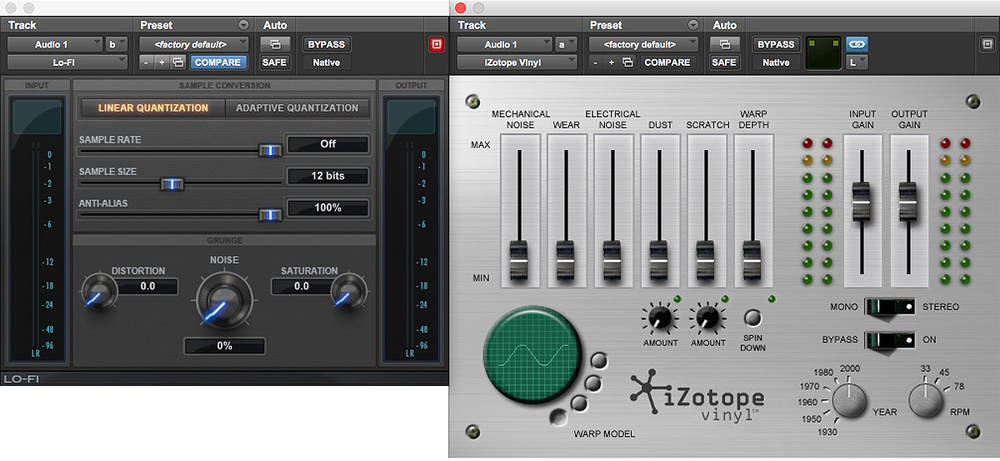Click the Anti-Alias slider handle
Viewport: 1000px width, 461px height.
point(270,216)
